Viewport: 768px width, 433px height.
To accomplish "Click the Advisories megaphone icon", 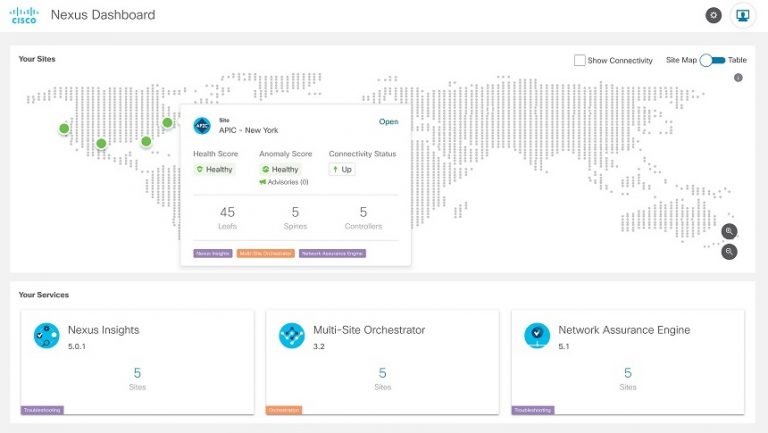I will pyautogui.click(x=263, y=182).
